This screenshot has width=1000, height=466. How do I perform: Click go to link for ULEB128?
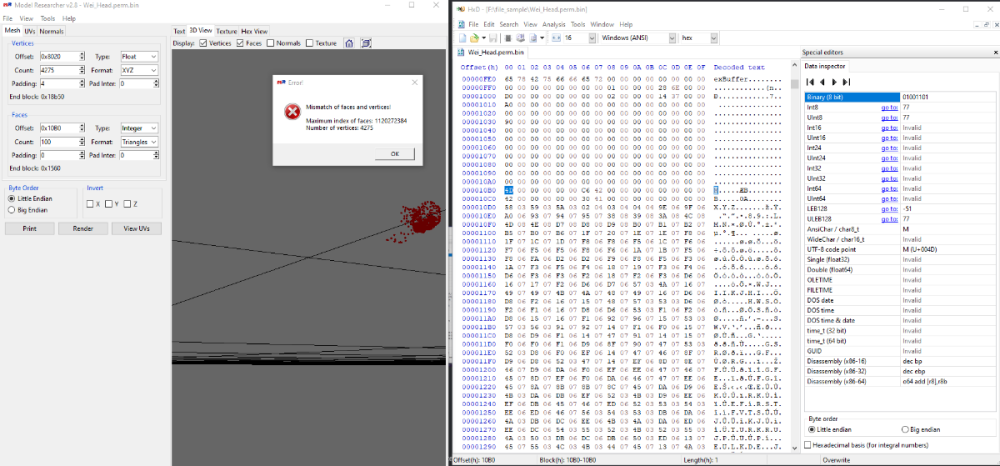point(889,219)
